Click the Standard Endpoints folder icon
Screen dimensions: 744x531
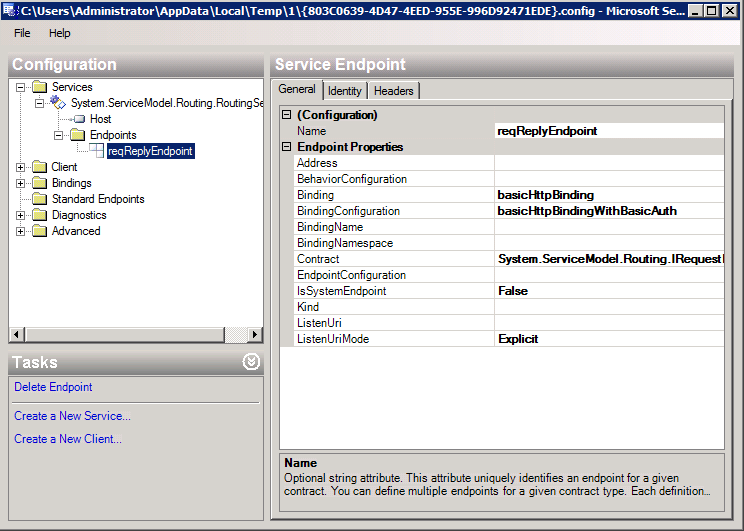(40, 199)
